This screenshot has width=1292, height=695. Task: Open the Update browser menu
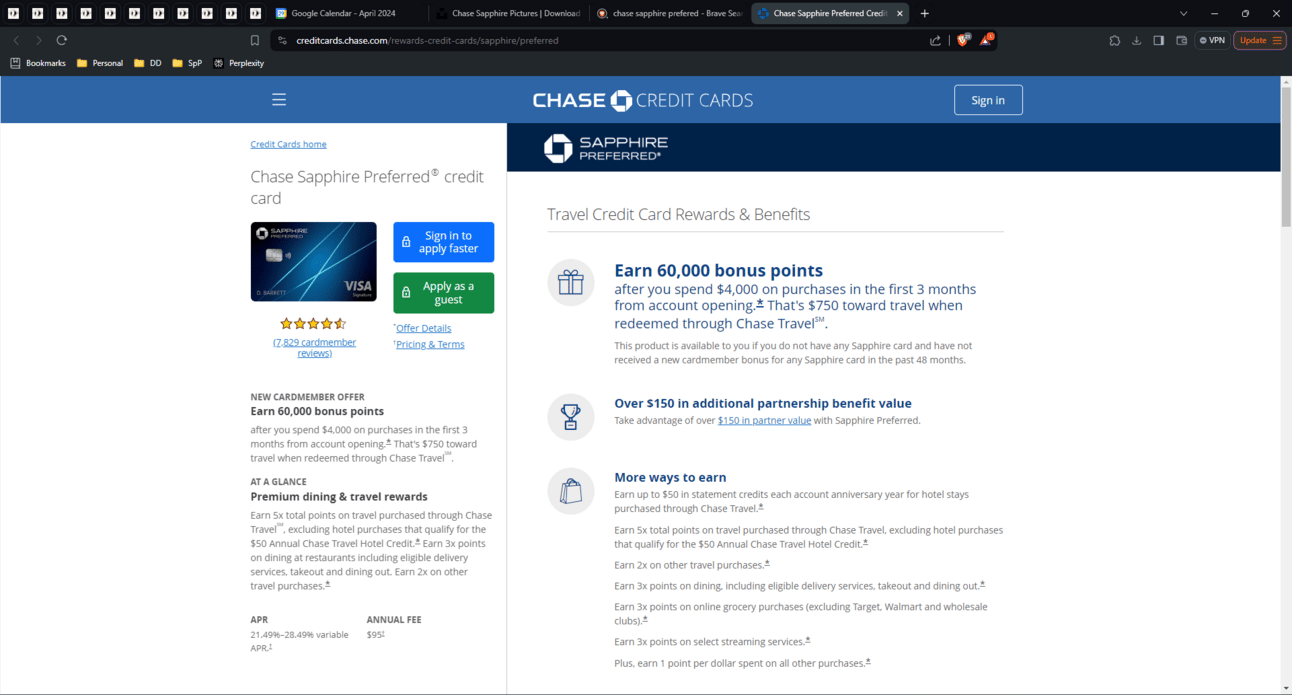(1260, 40)
